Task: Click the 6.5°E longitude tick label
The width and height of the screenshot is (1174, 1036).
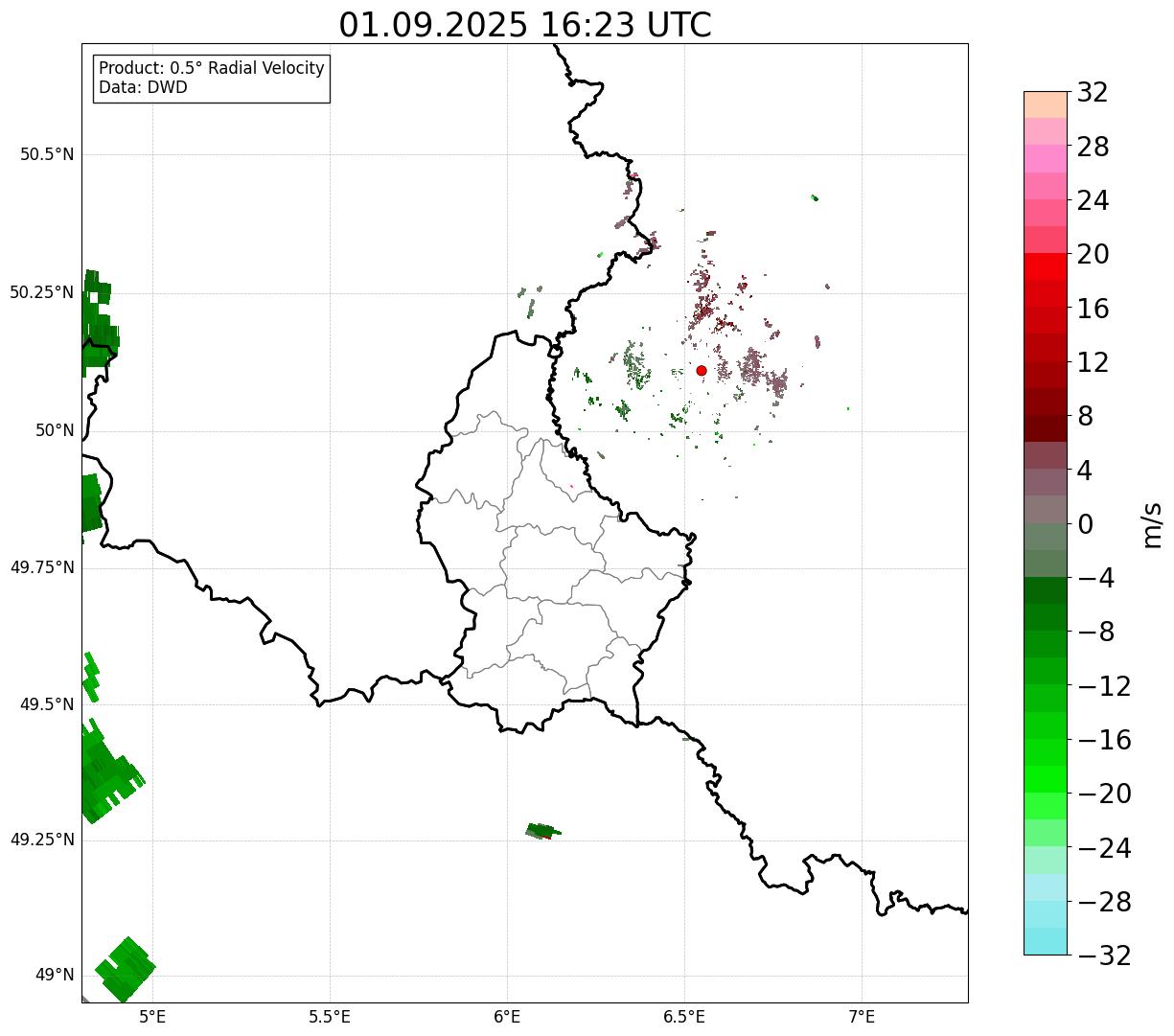Action: click(684, 1017)
